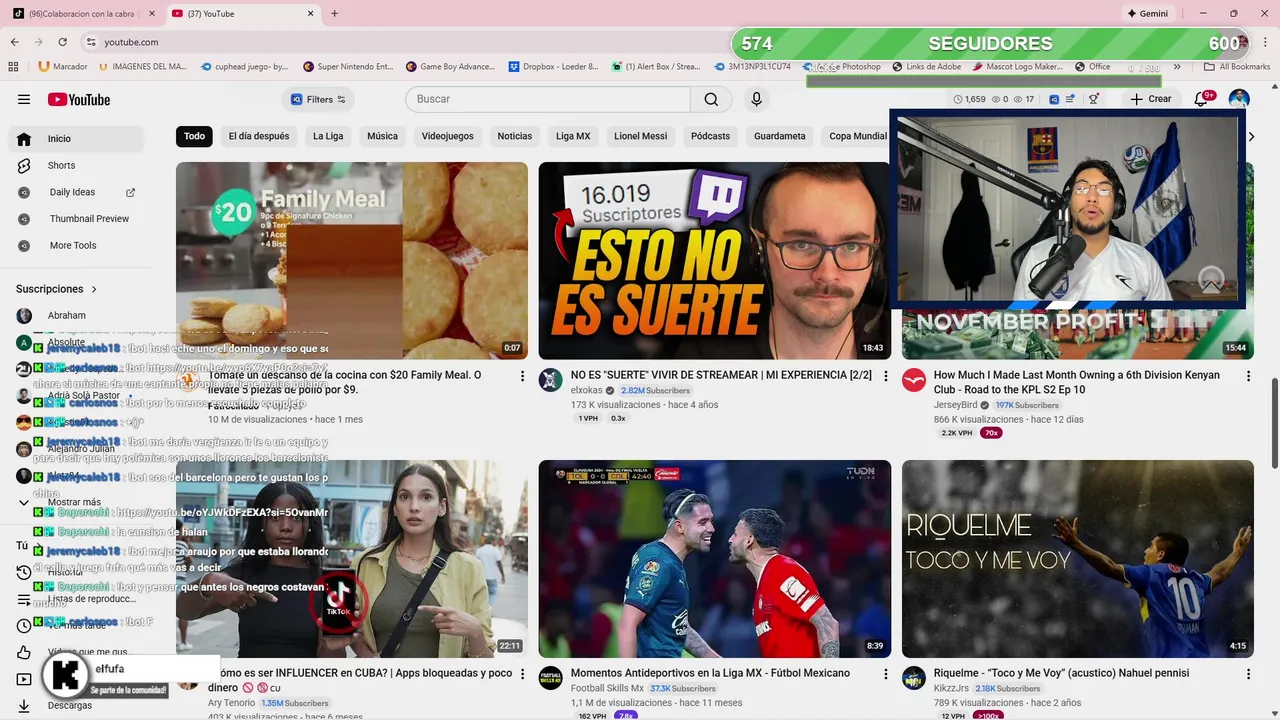This screenshot has height=720, width=1280.
Task: Go to YouTube home via the logo
Action: 79,99
